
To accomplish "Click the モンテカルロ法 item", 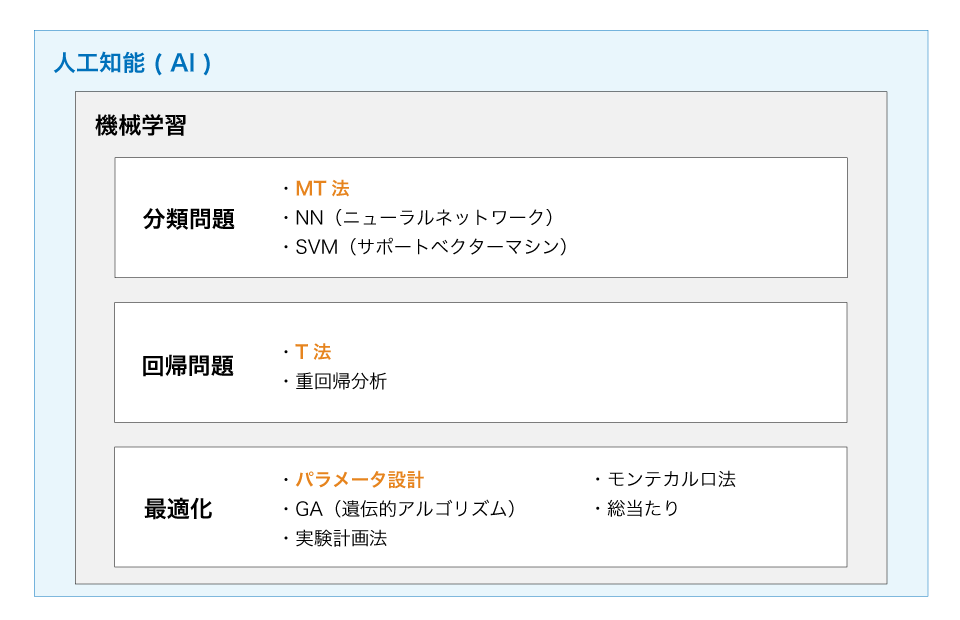I will (672, 479).
